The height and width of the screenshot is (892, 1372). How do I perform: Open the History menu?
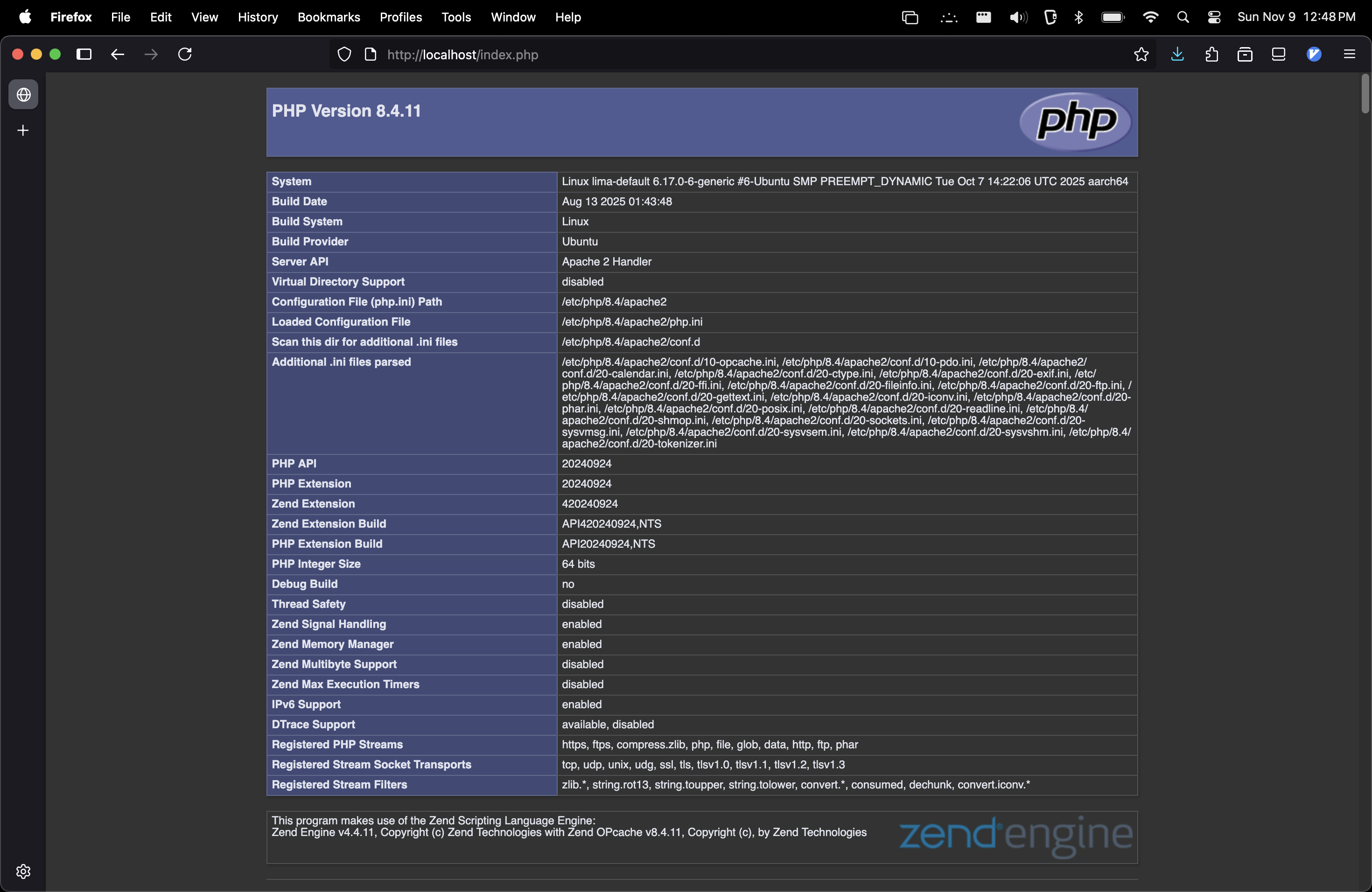click(258, 17)
